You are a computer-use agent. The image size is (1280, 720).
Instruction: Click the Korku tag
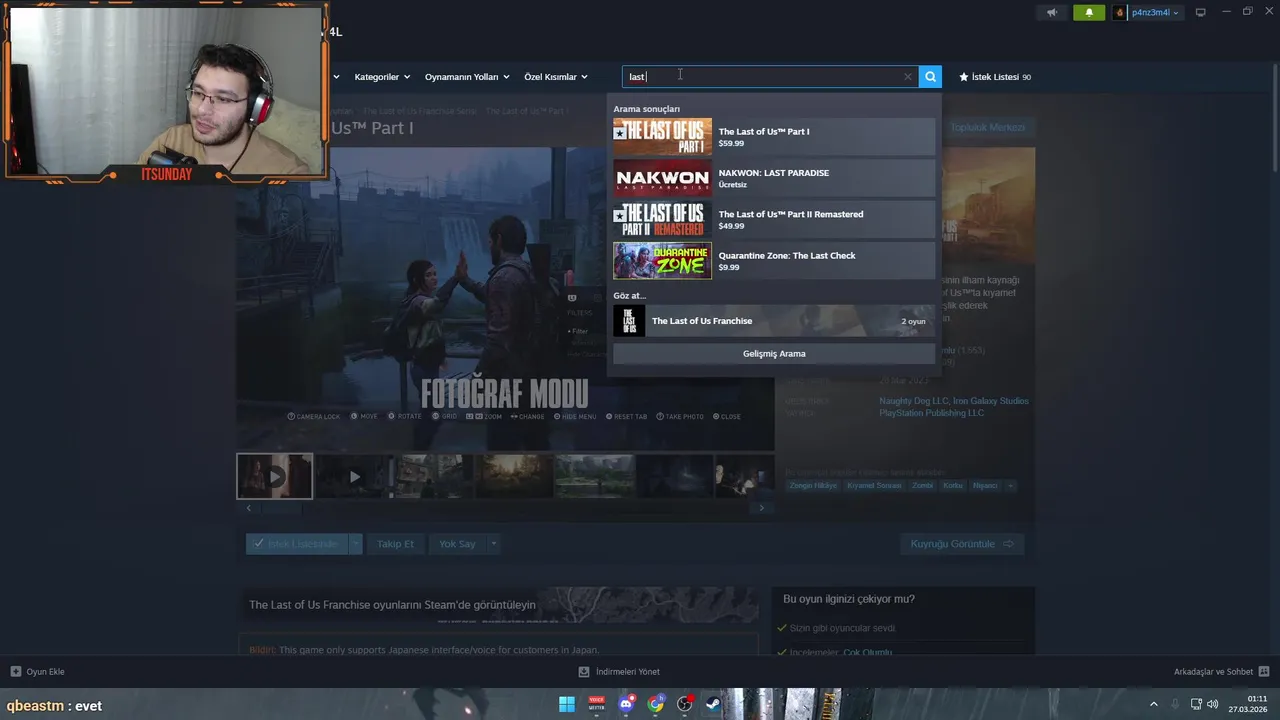(x=953, y=486)
